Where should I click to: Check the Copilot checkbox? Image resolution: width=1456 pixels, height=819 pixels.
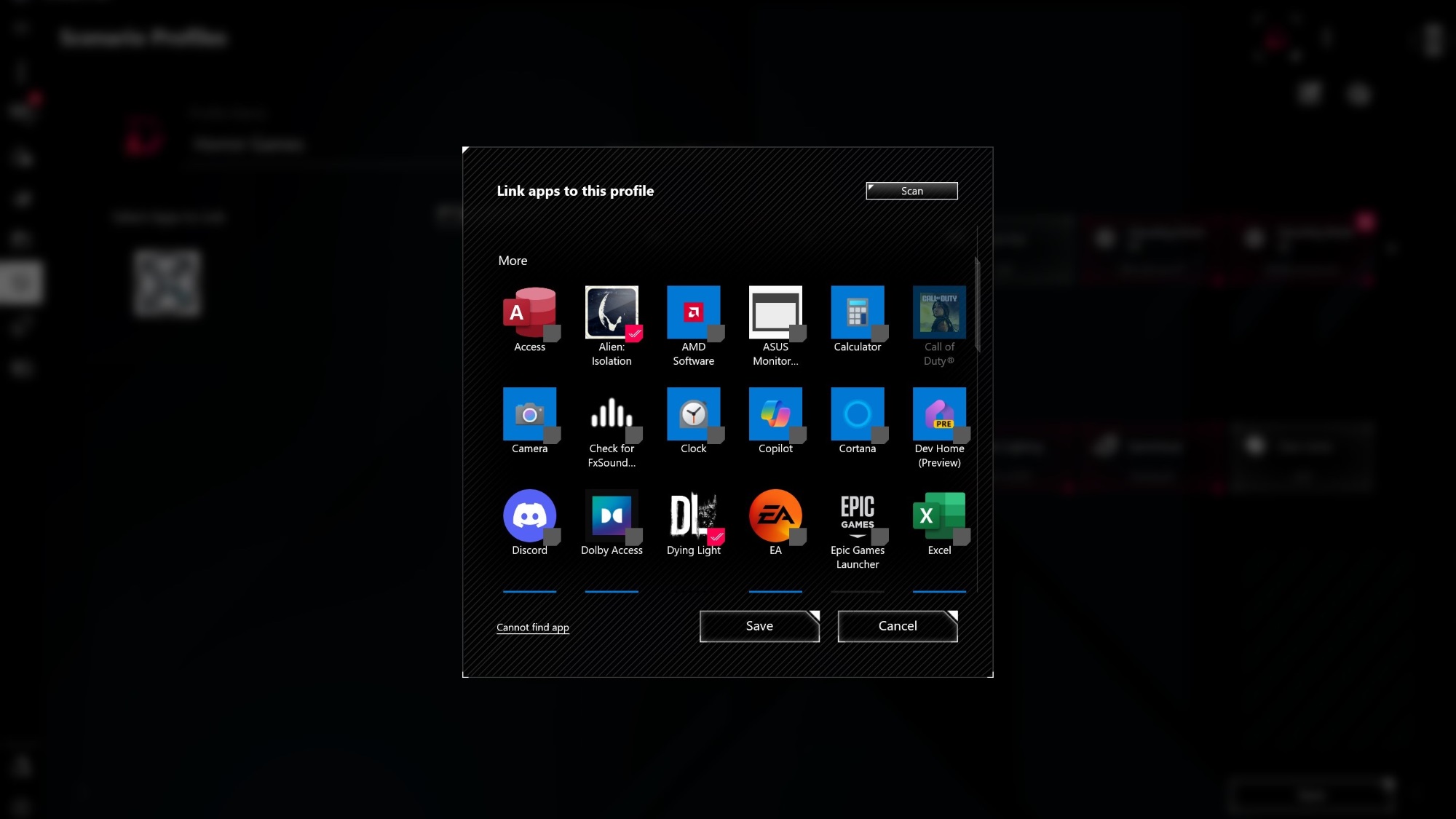(799, 435)
